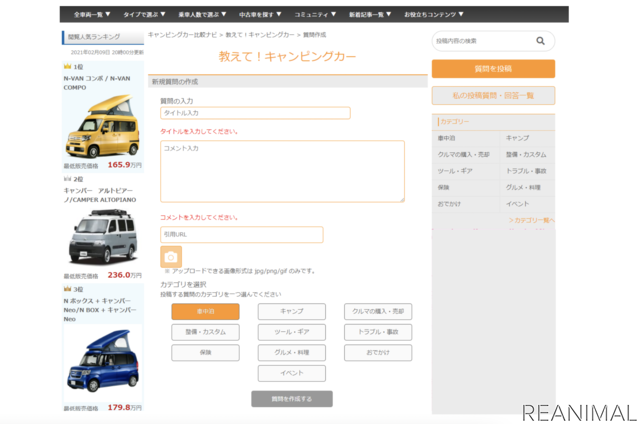The width and height of the screenshot is (640, 424).
Task: Focus the コメント入力 text area
Action: click(282, 171)
